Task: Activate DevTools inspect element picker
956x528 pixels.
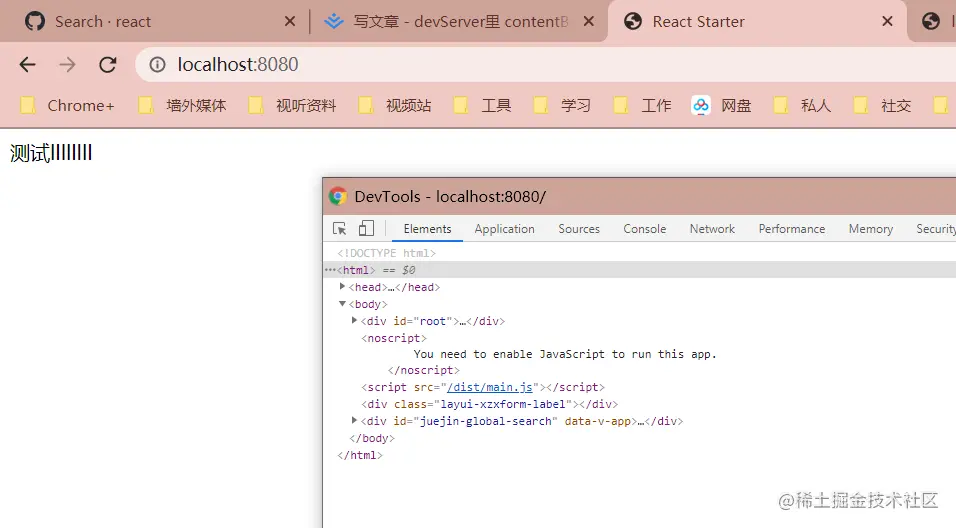Action: click(x=340, y=229)
